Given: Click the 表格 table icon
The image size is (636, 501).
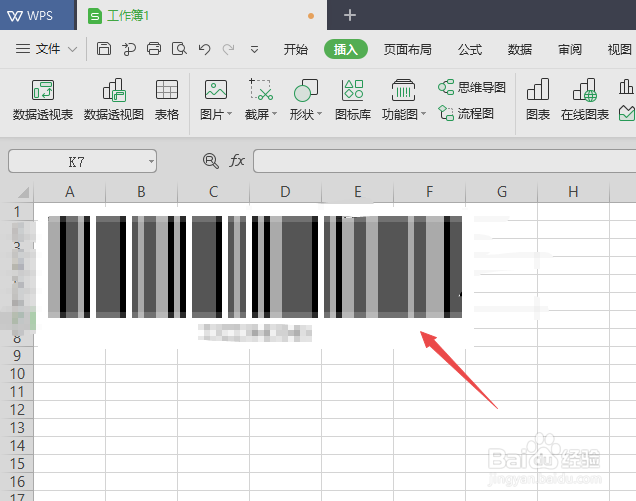Looking at the screenshot, I should tap(167, 100).
